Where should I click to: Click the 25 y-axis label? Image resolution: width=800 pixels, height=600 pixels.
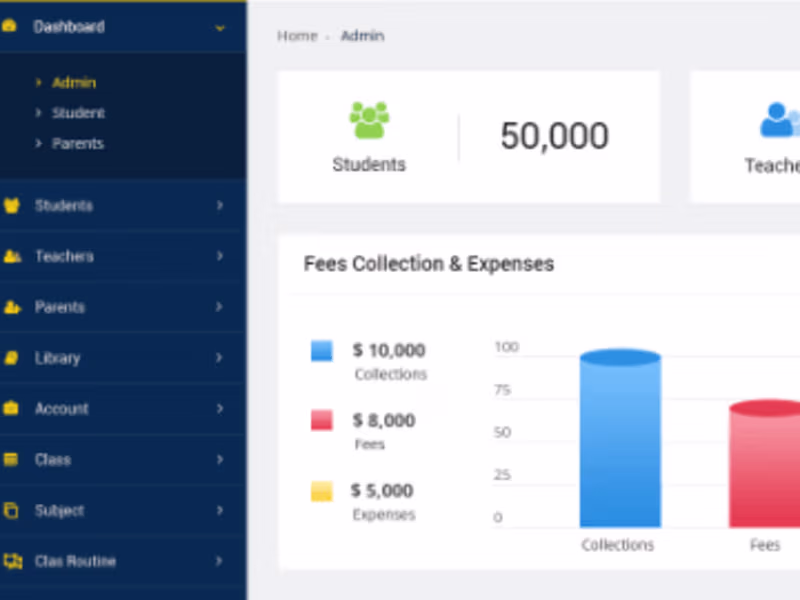pos(503,475)
